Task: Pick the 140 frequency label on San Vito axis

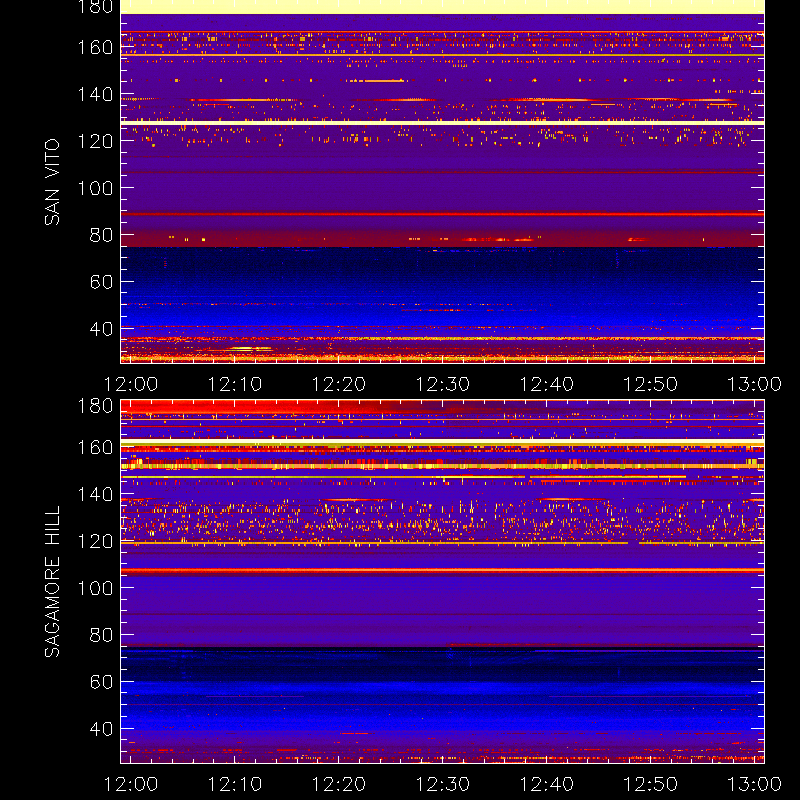Action: [95, 94]
